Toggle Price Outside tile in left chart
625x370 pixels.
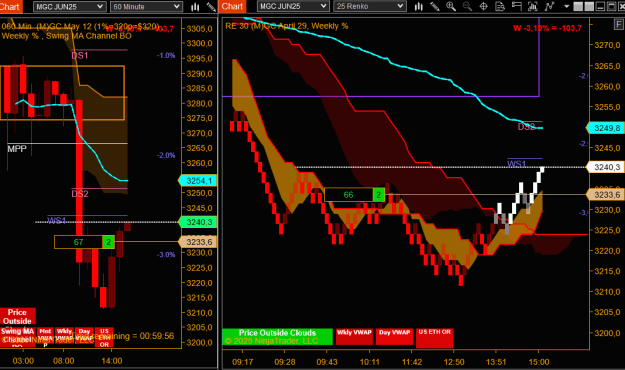click(18, 317)
